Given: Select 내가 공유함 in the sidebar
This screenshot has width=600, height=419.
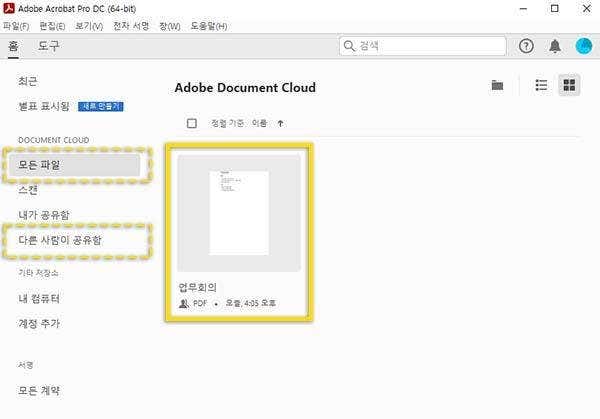Looking at the screenshot, I should (x=44, y=215).
